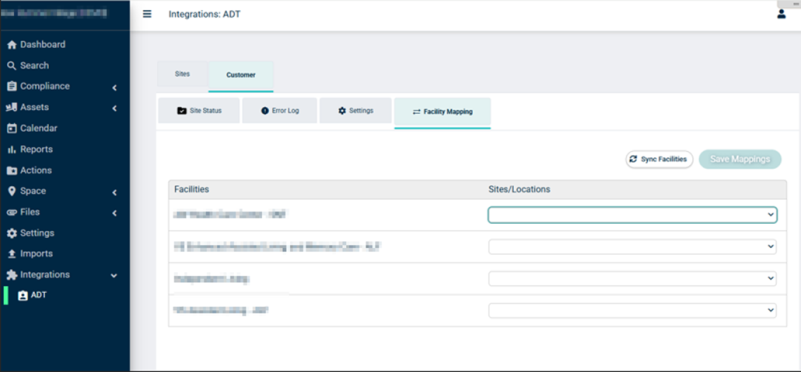Click the ADT contact badge icon

pos(23,295)
